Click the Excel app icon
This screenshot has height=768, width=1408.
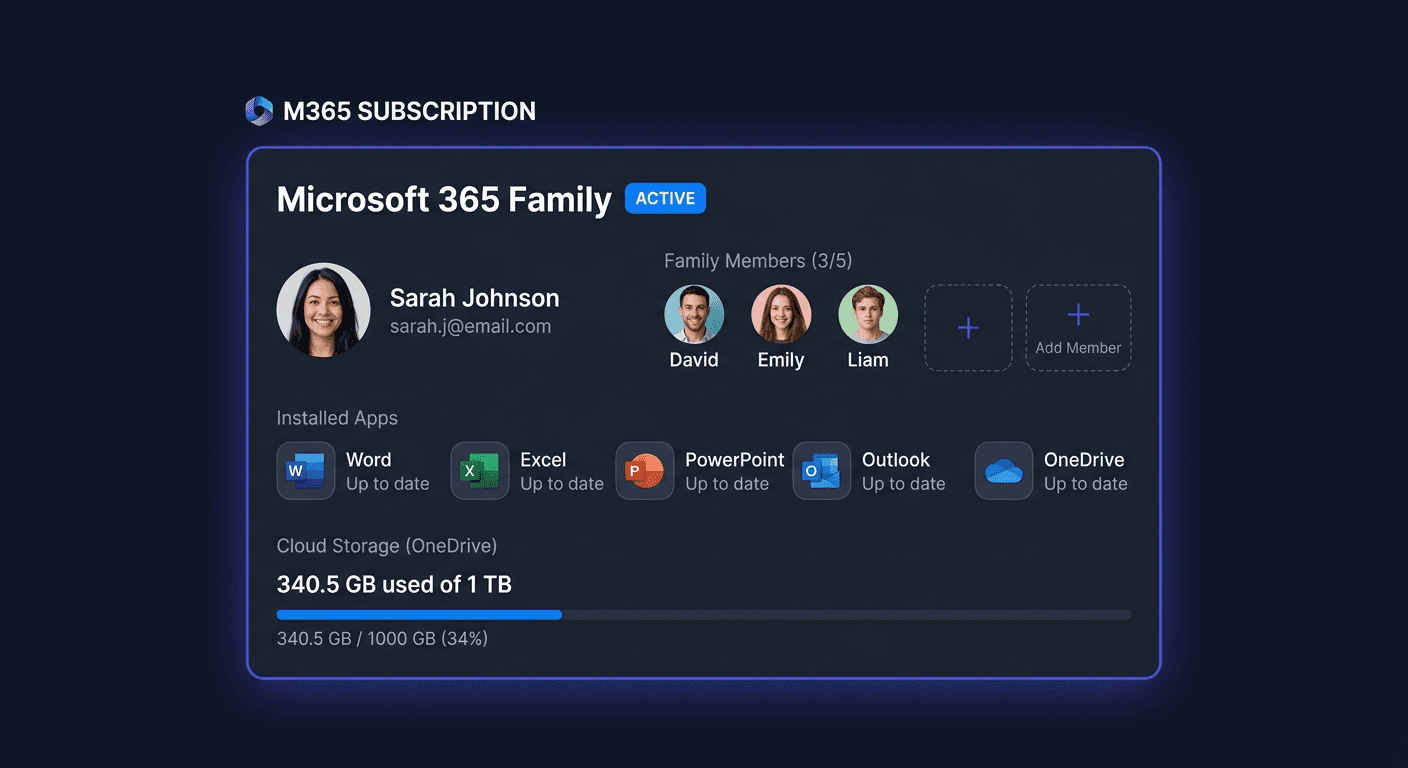tap(479, 471)
